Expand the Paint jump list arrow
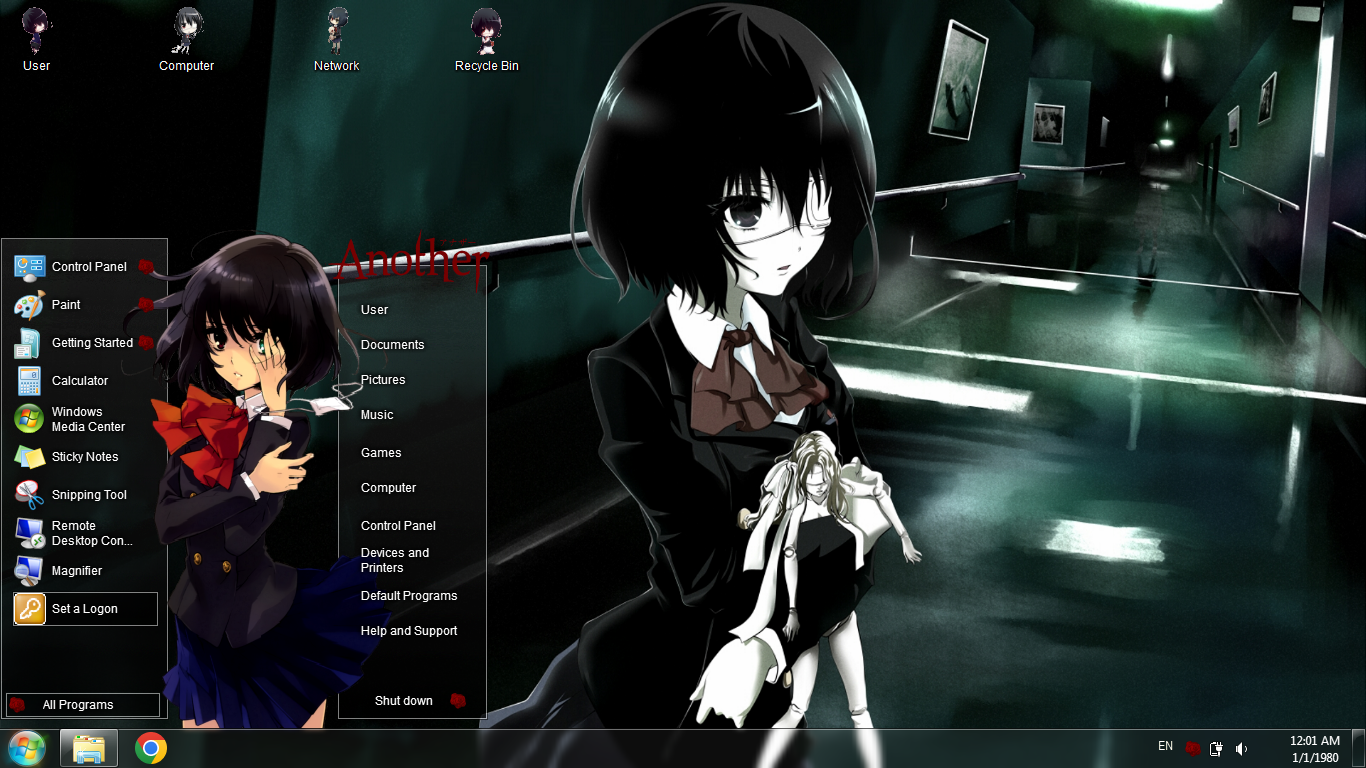Viewport: 1366px width, 768px height. point(146,305)
